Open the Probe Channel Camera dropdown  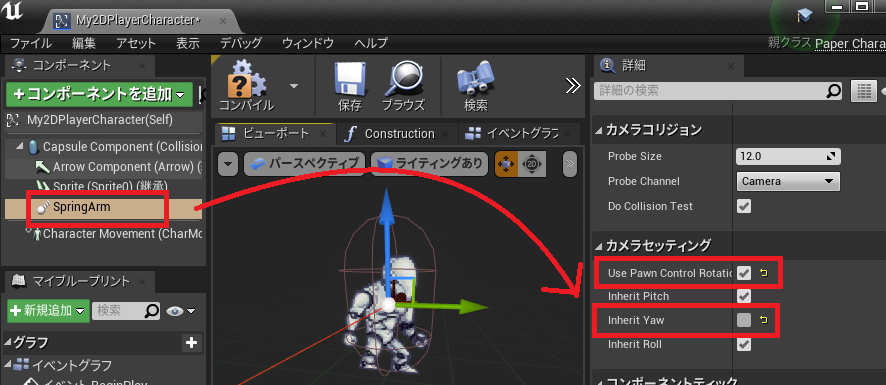788,181
